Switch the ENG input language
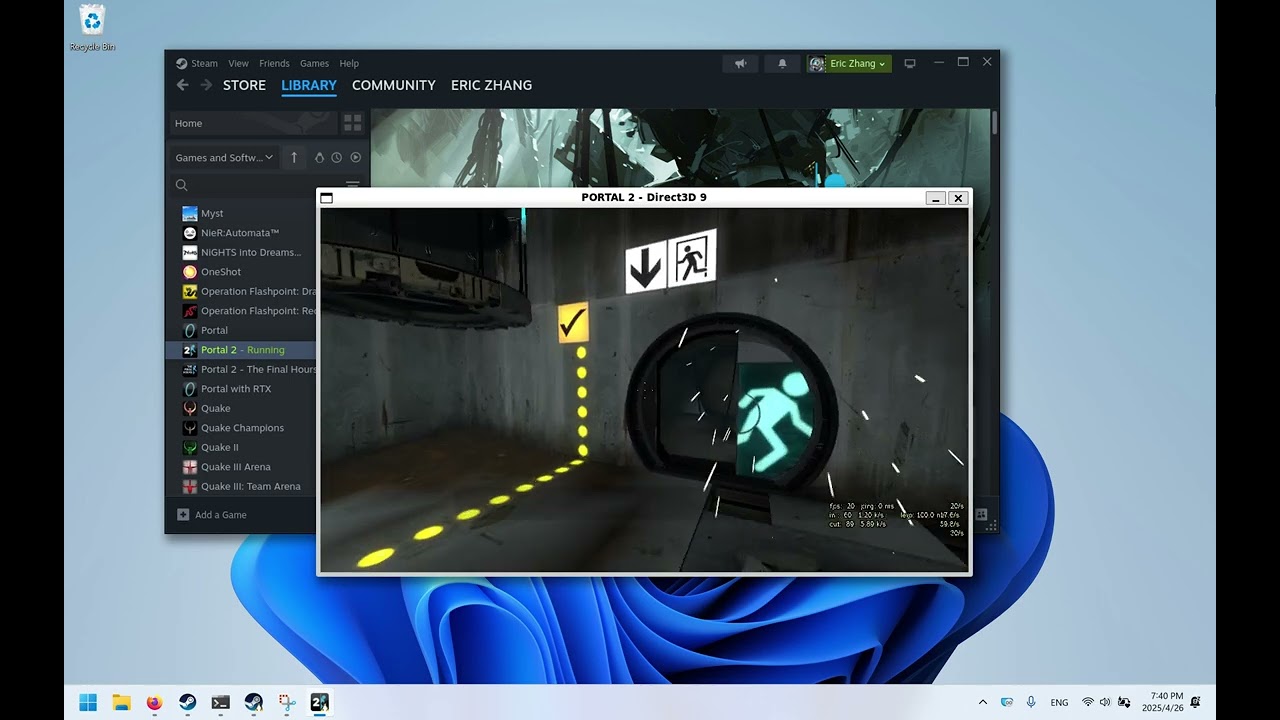 [x=1059, y=703]
